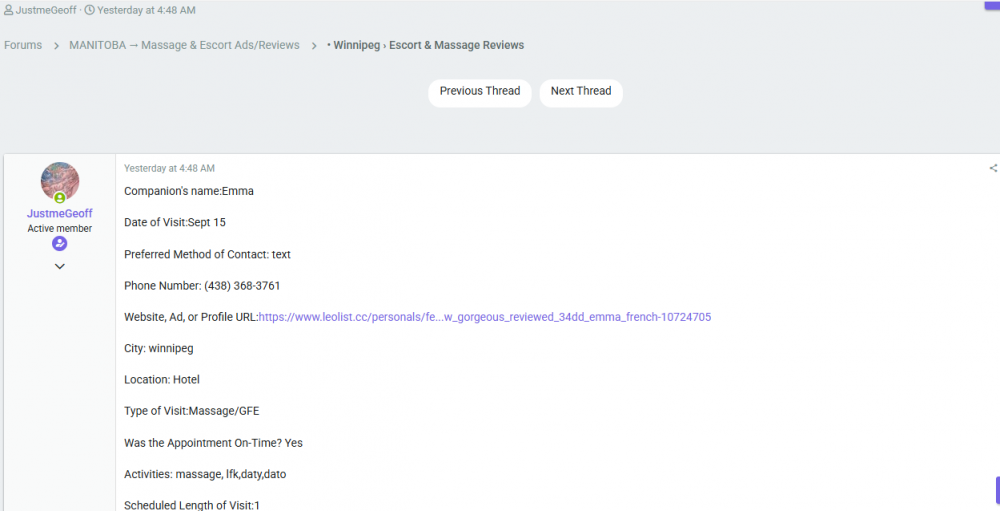The height and width of the screenshot is (511, 1000).
Task: Open JustmeGeoff's avatar picture
Action: pyautogui.click(x=60, y=181)
